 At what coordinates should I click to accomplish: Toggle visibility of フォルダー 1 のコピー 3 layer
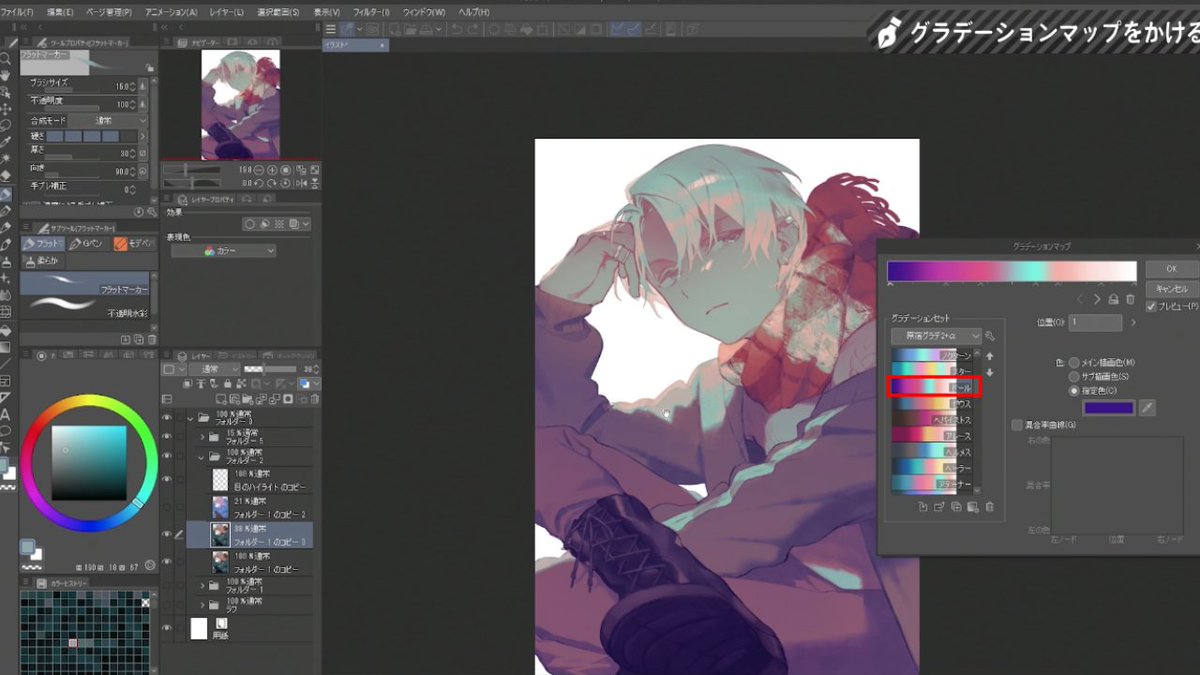[x=167, y=535]
